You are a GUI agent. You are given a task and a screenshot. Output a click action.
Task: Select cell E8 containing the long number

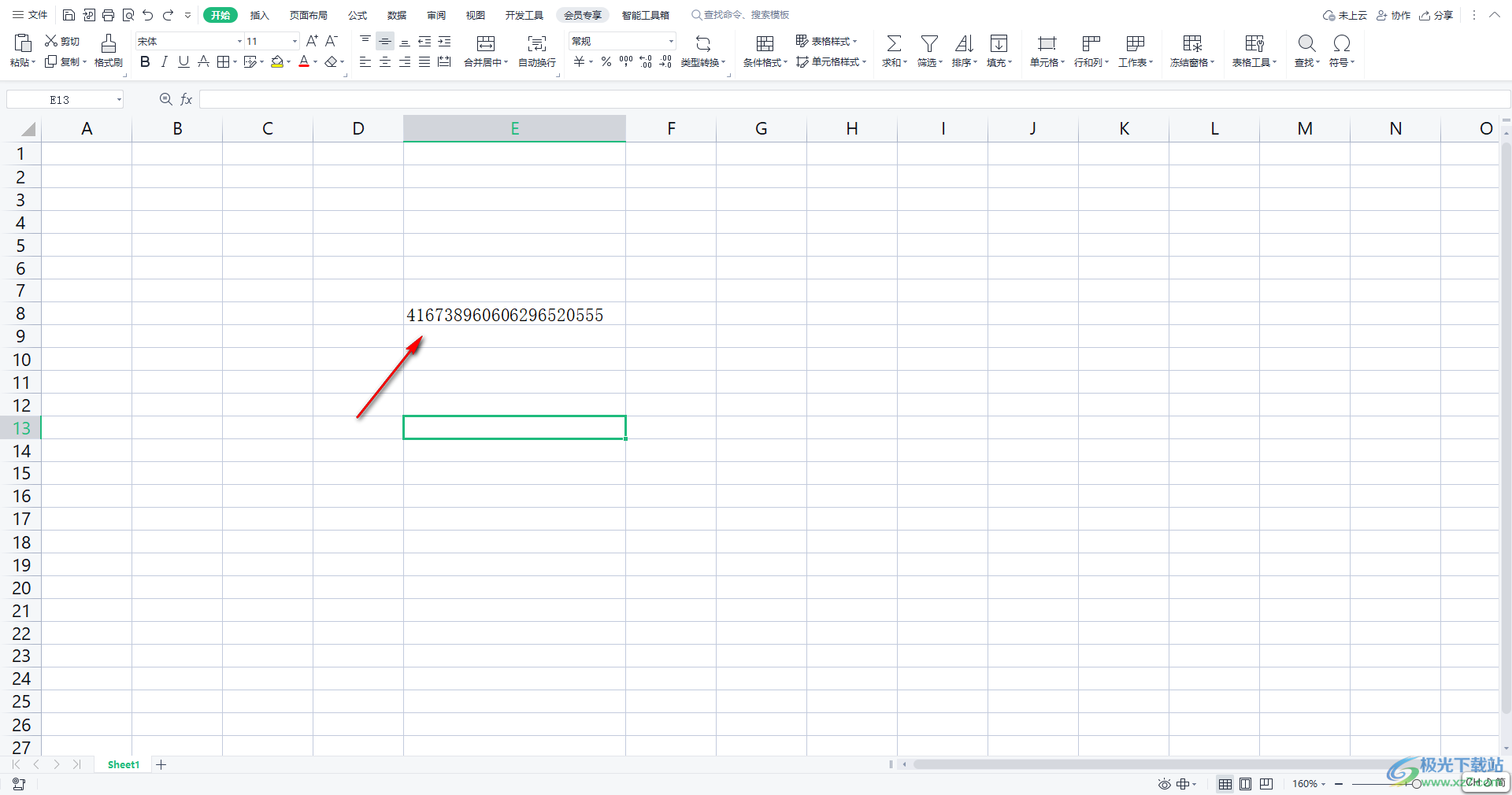(x=514, y=314)
